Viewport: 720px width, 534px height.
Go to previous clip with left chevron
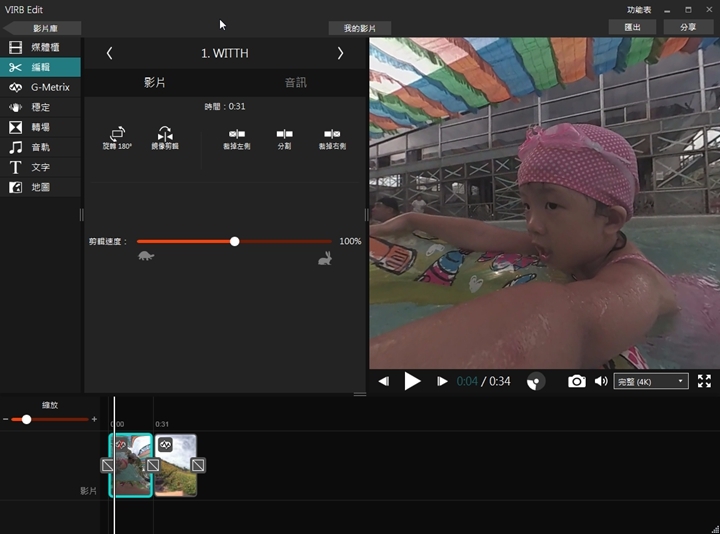(109, 53)
